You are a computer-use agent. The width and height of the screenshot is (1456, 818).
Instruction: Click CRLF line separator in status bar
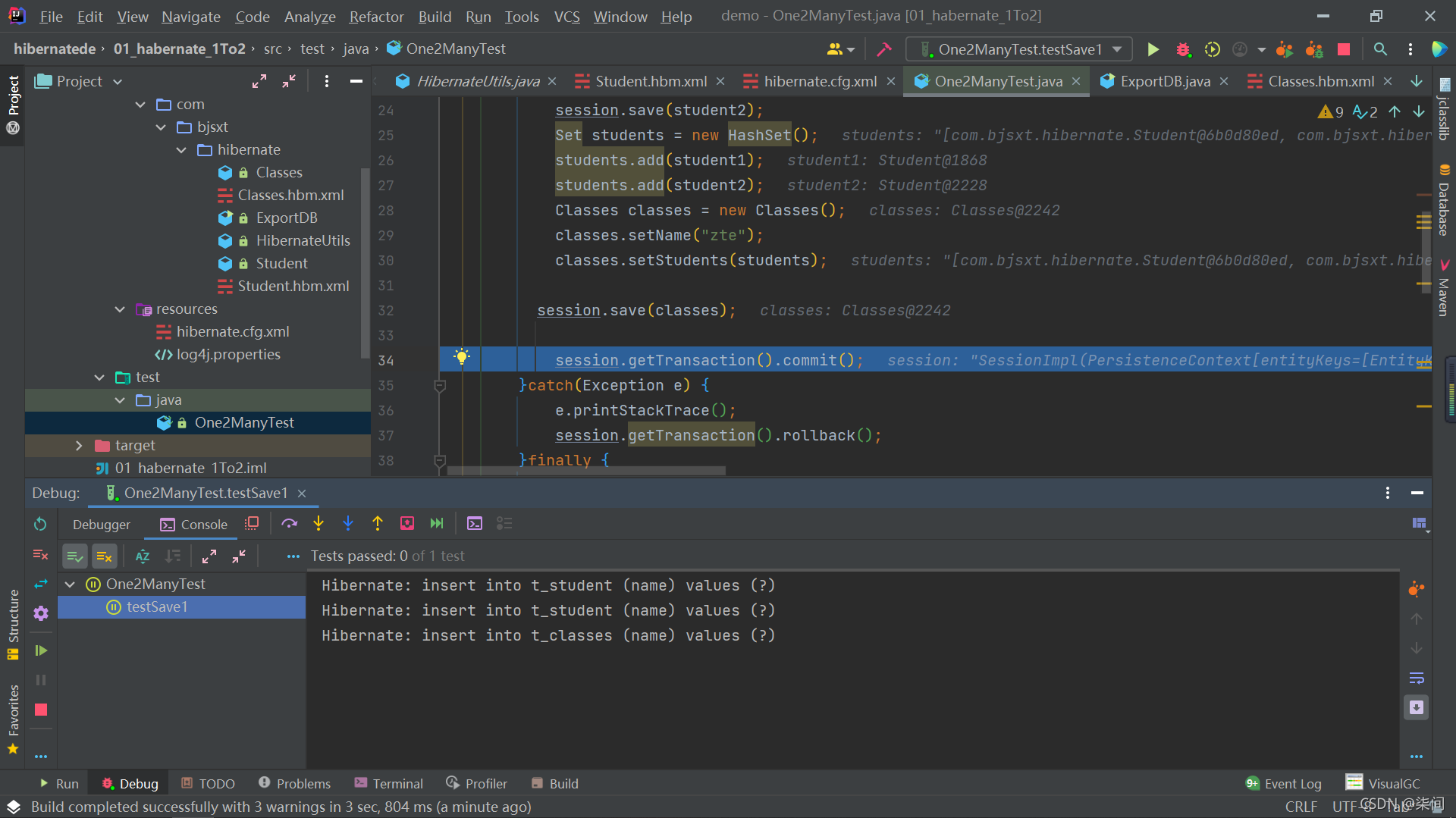1301,807
